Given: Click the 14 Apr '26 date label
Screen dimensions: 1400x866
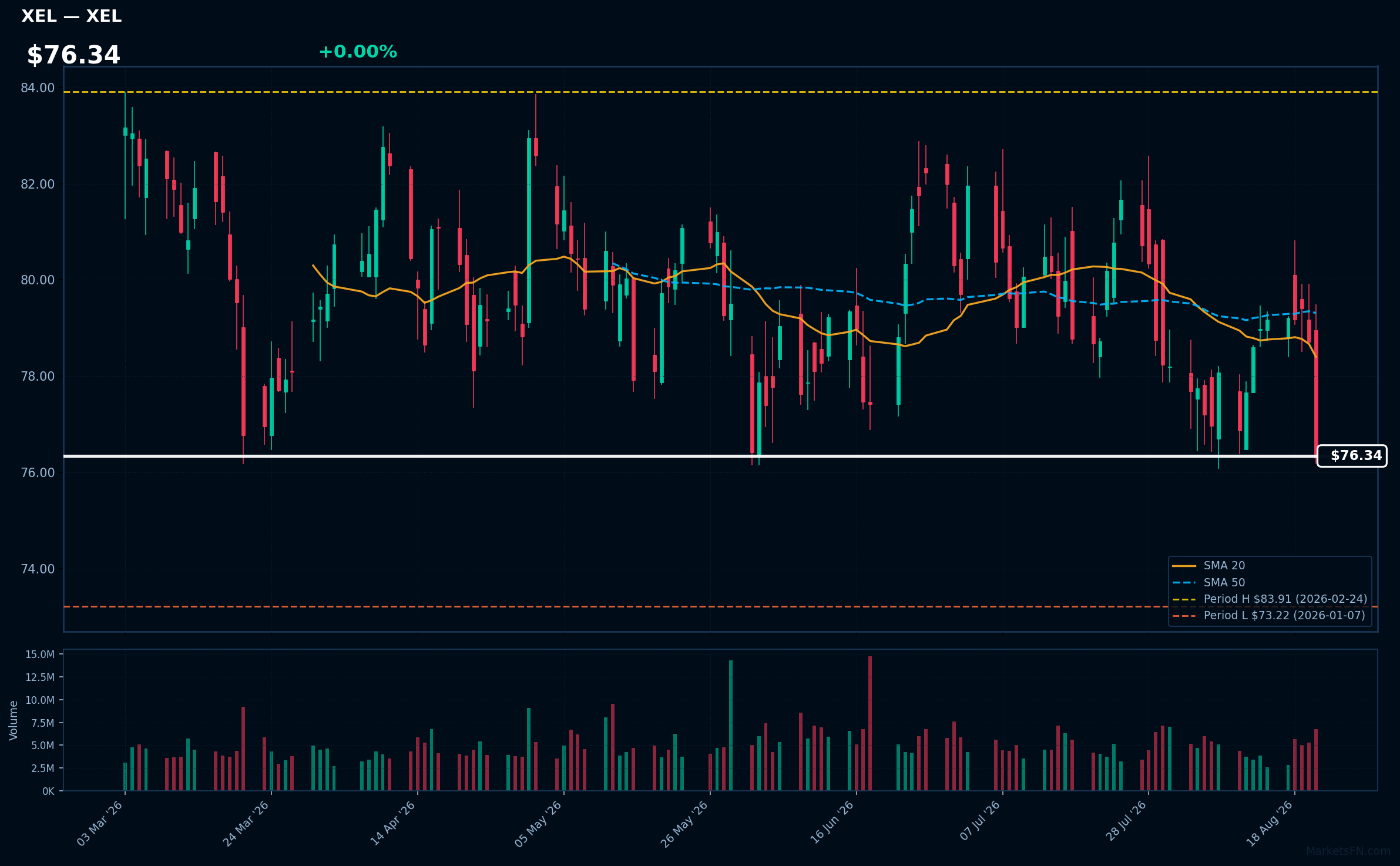Looking at the screenshot, I should click(392, 824).
